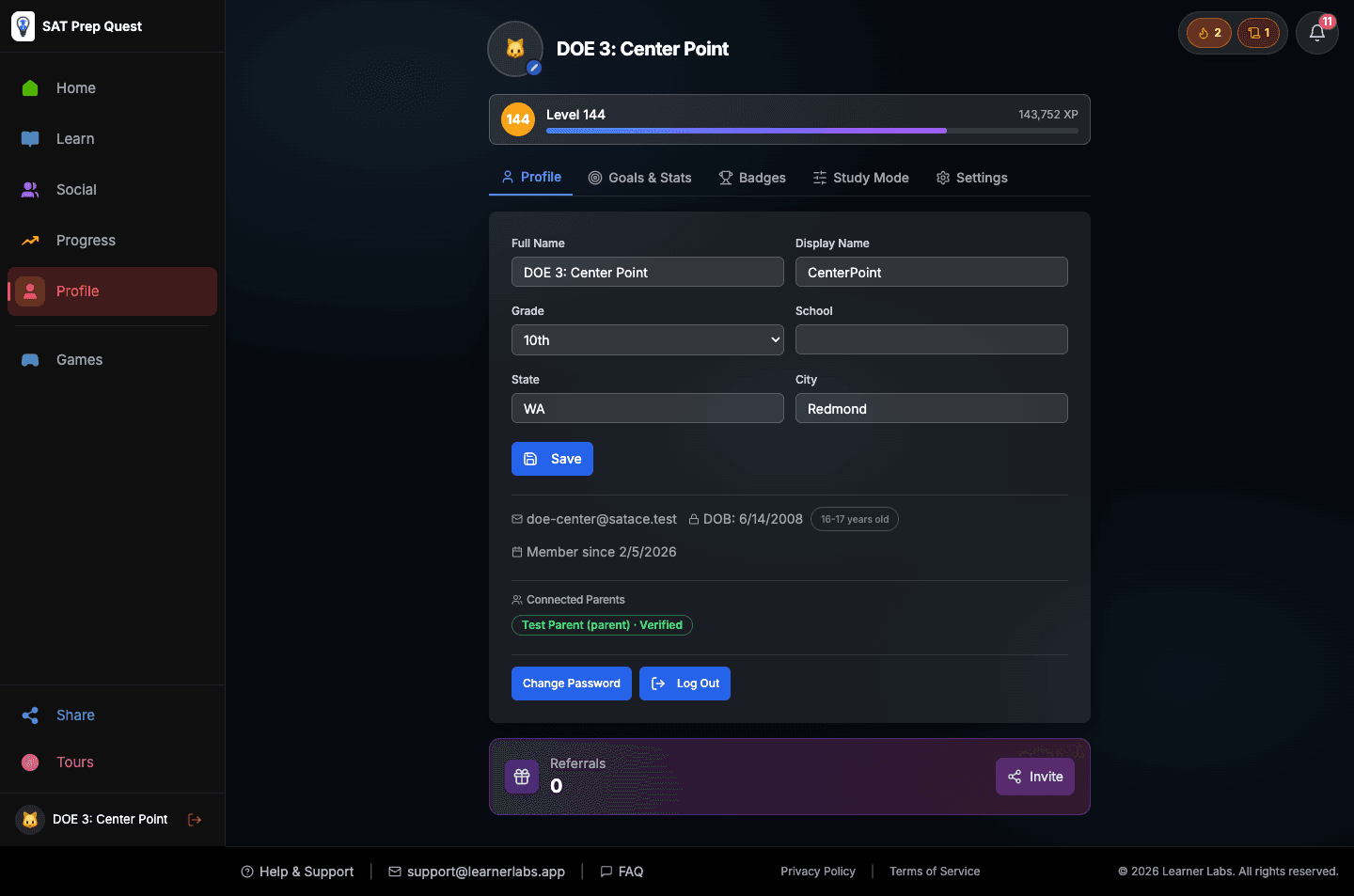The image size is (1354, 896).
Task: Open the Grade dropdown
Action: point(647,339)
